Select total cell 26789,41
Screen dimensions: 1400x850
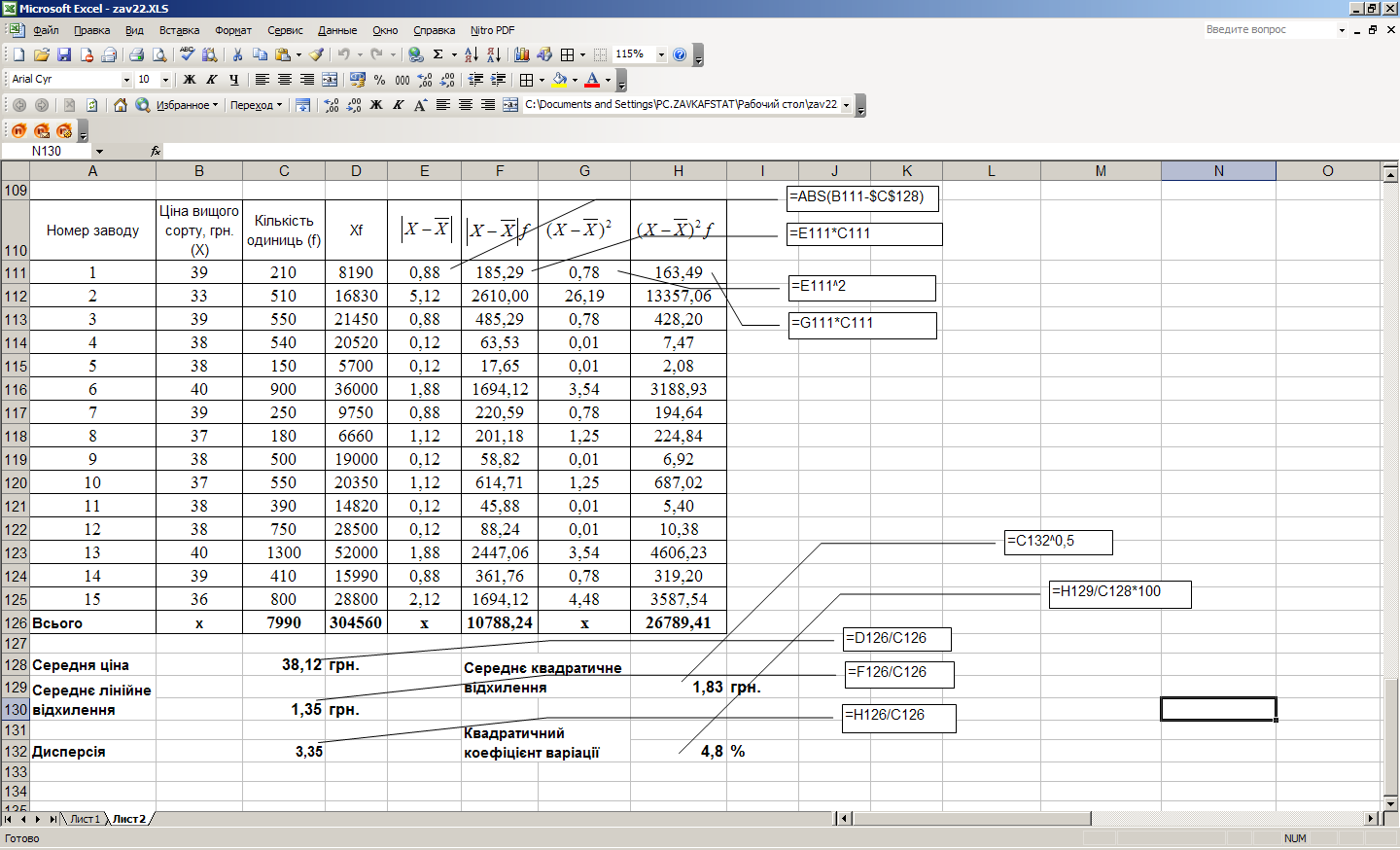[x=679, y=622]
